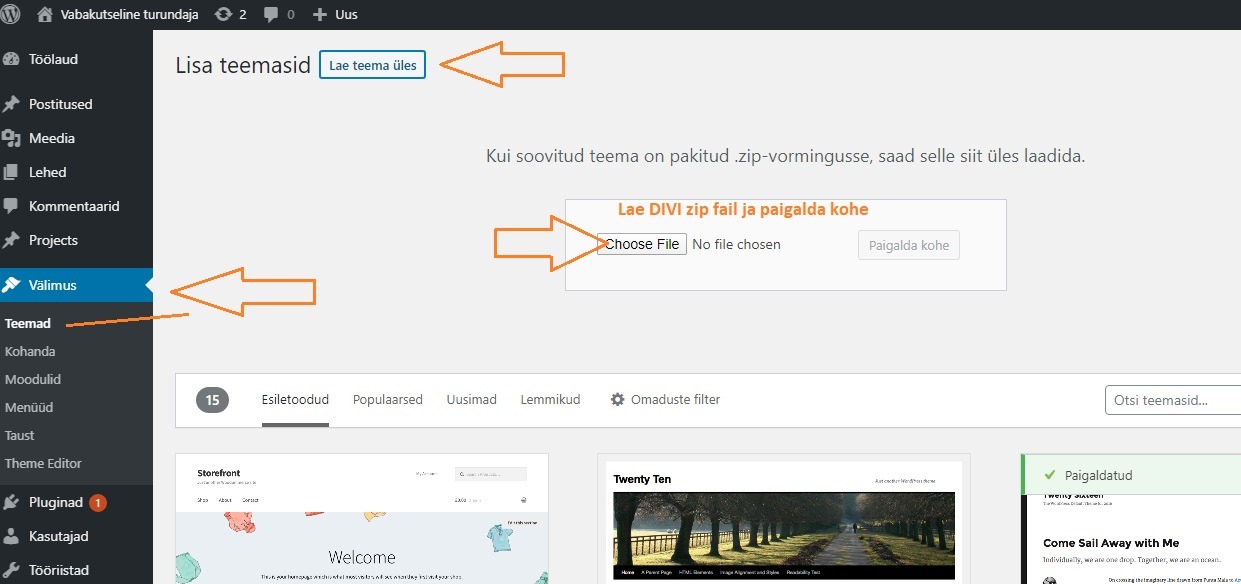Switch to the Uusimad tab
1241x584 pixels.
(472, 399)
